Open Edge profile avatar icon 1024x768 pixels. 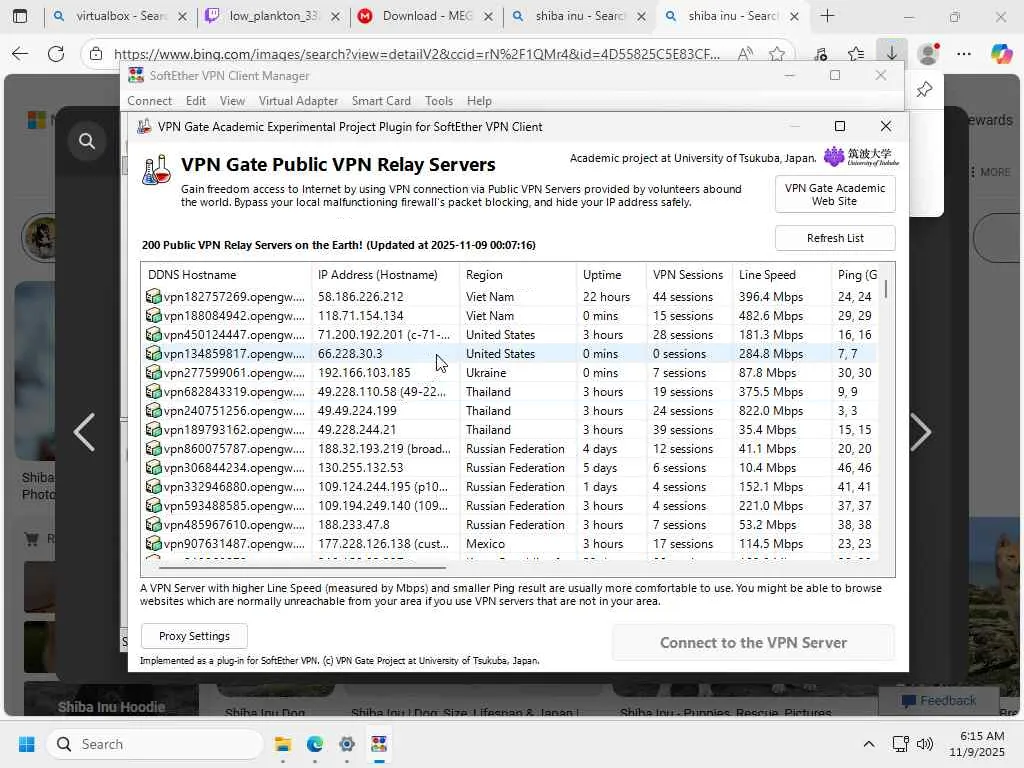(928, 54)
